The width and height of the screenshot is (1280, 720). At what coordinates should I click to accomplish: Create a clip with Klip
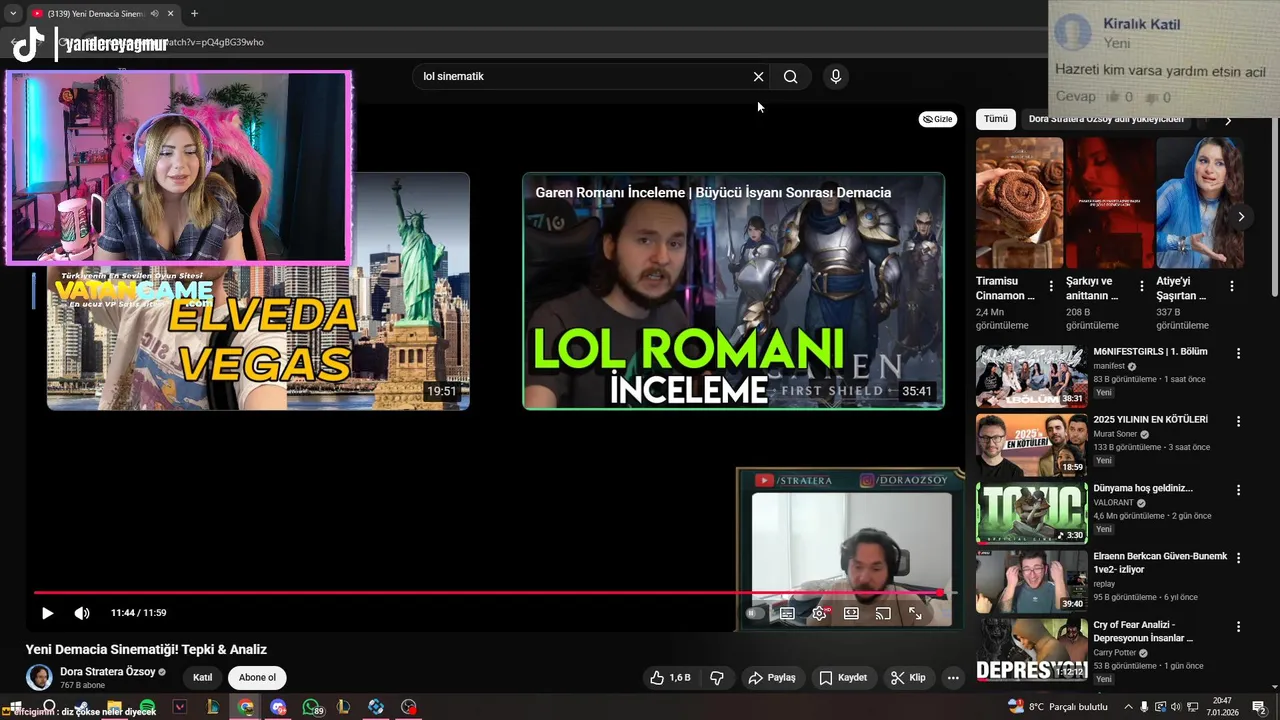(908, 677)
